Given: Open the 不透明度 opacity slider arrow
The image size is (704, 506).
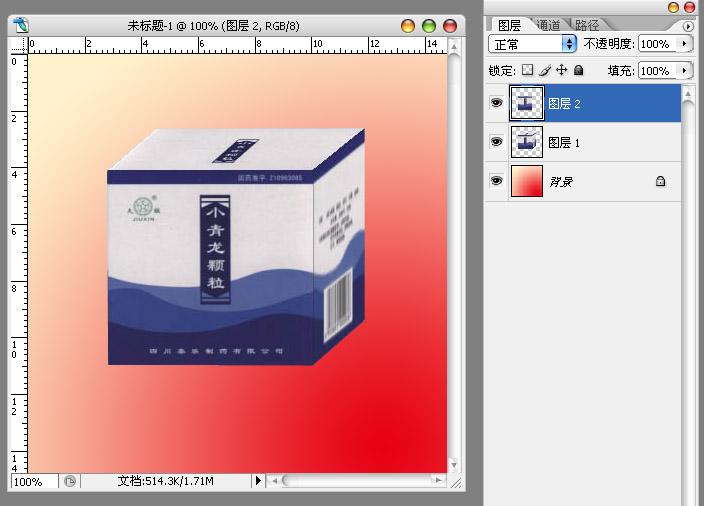Looking at the screenshot, I should 685,44.
